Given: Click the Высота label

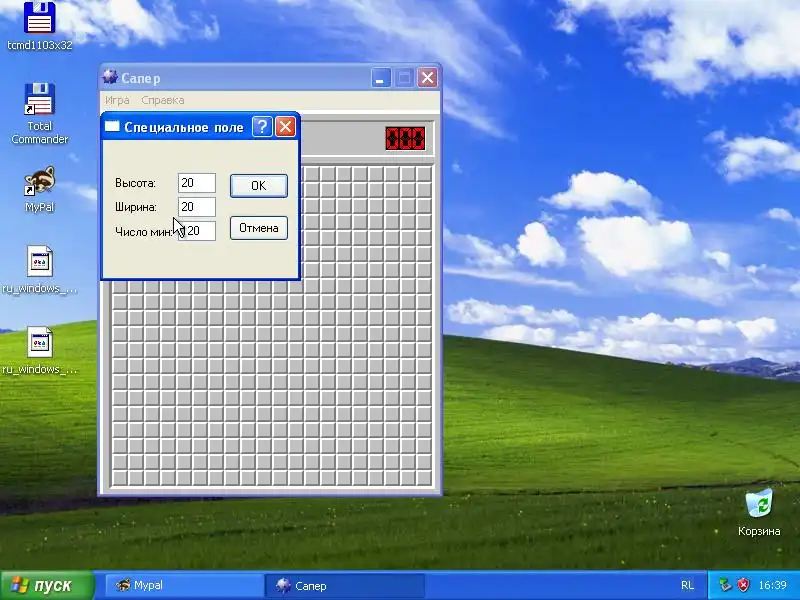Looking at the screenshot, I should (x=135, y=183).
